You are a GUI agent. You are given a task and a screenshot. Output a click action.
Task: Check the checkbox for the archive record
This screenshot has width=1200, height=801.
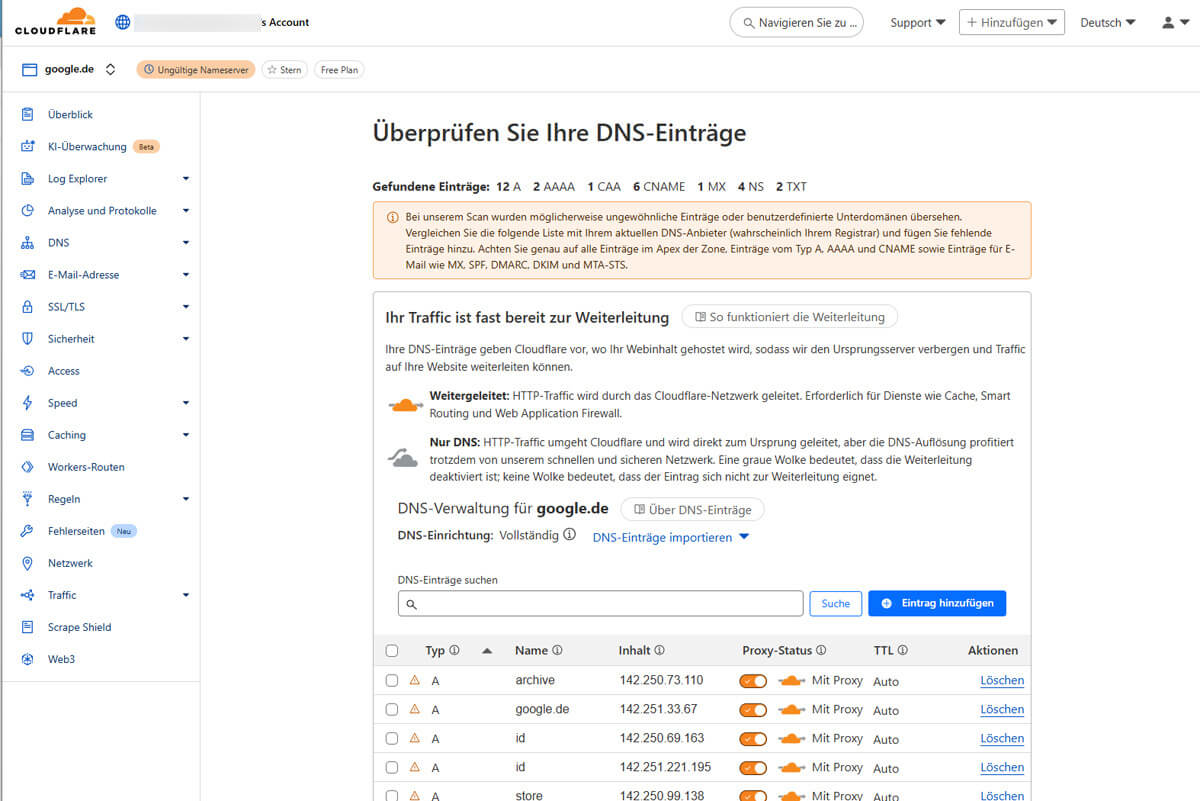click(x=392, y=680)
